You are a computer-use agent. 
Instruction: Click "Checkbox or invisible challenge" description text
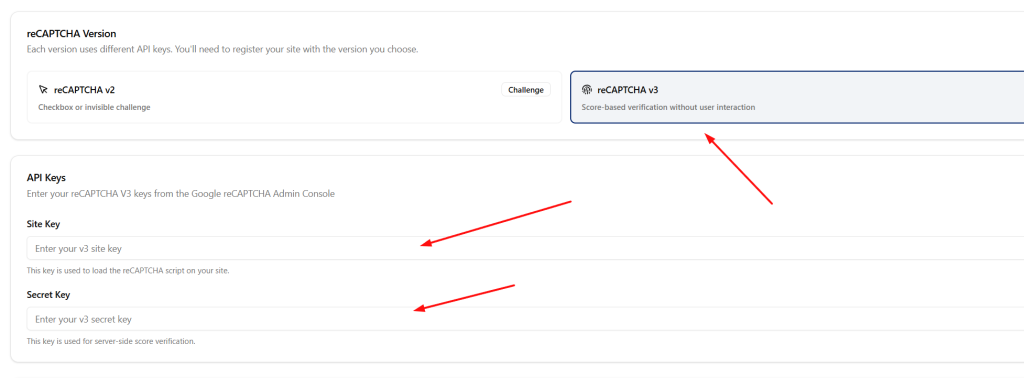tap(94, 107)
